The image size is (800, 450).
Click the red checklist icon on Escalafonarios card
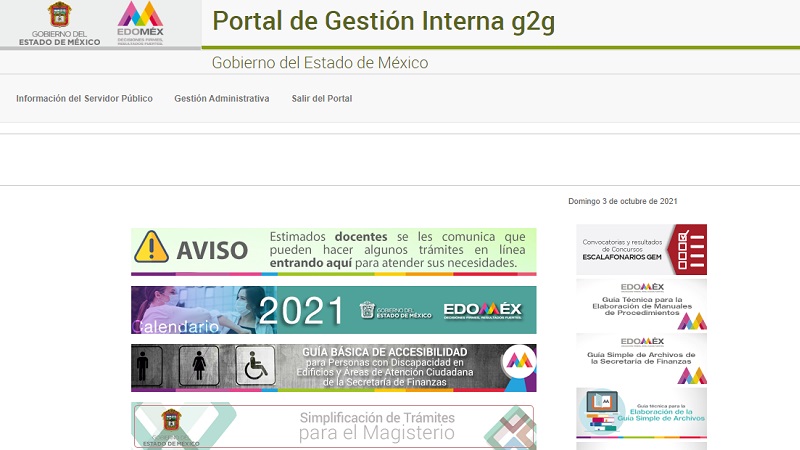click(687, 249)
